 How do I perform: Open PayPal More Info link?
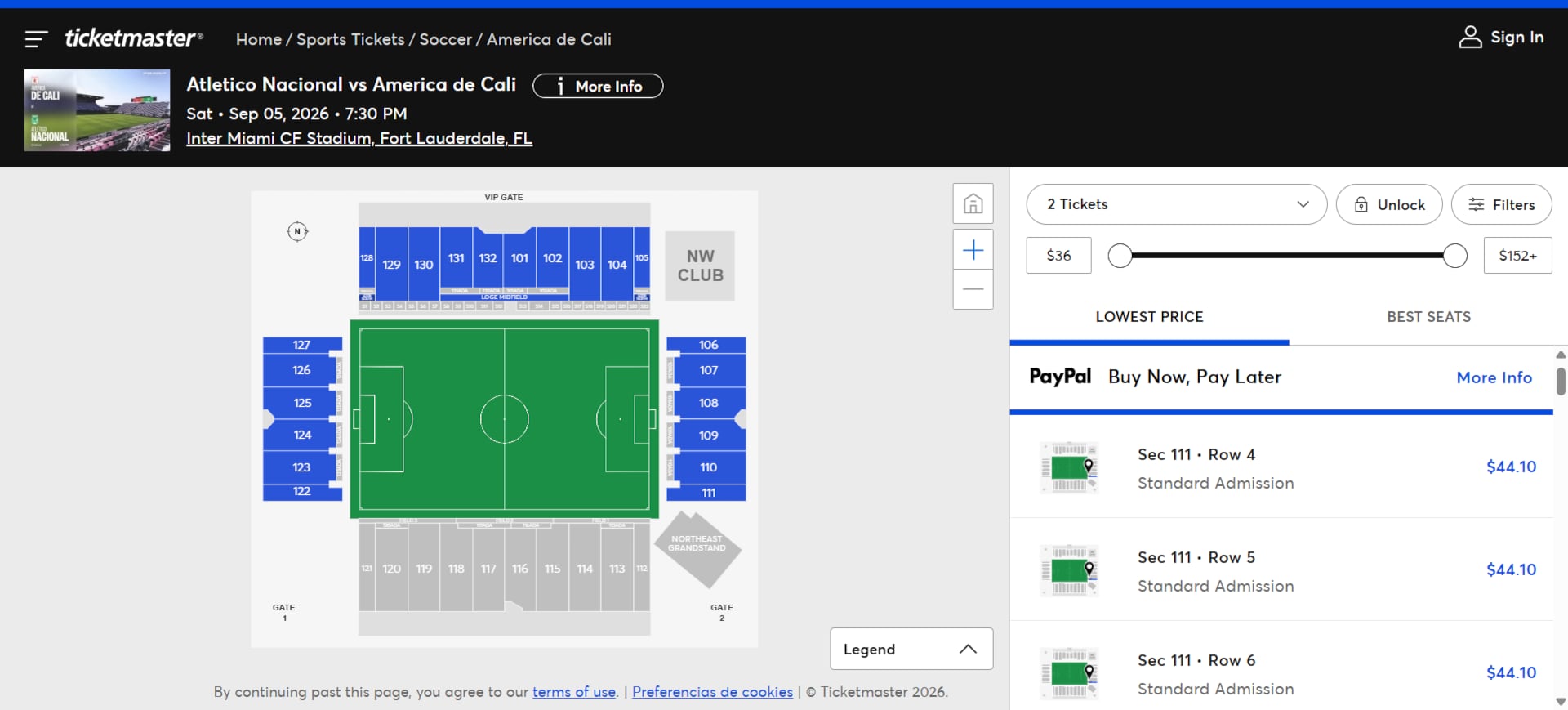(x=1494, y=377)
